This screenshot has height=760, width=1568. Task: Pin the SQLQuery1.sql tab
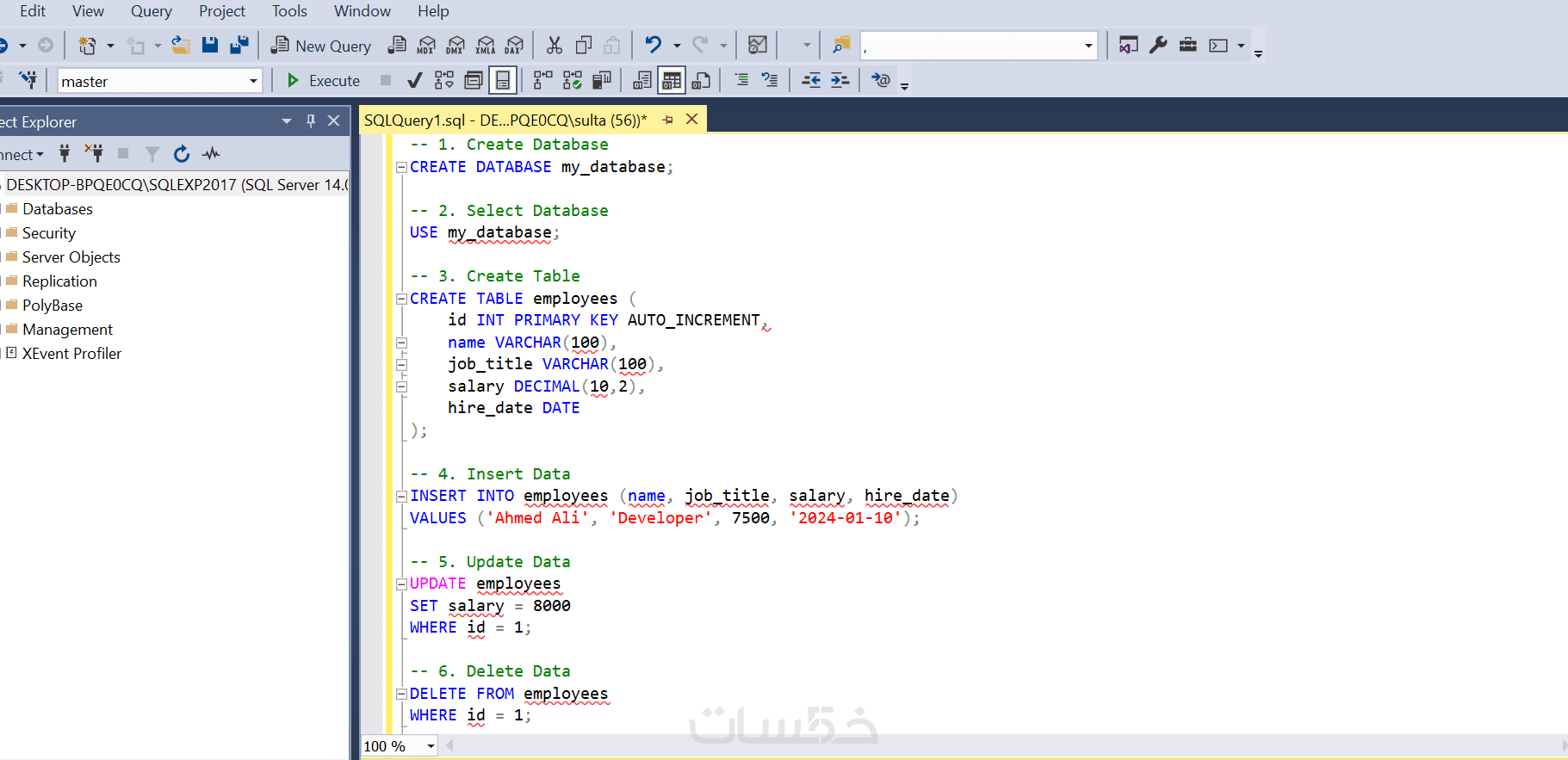(x=667, y=120)
